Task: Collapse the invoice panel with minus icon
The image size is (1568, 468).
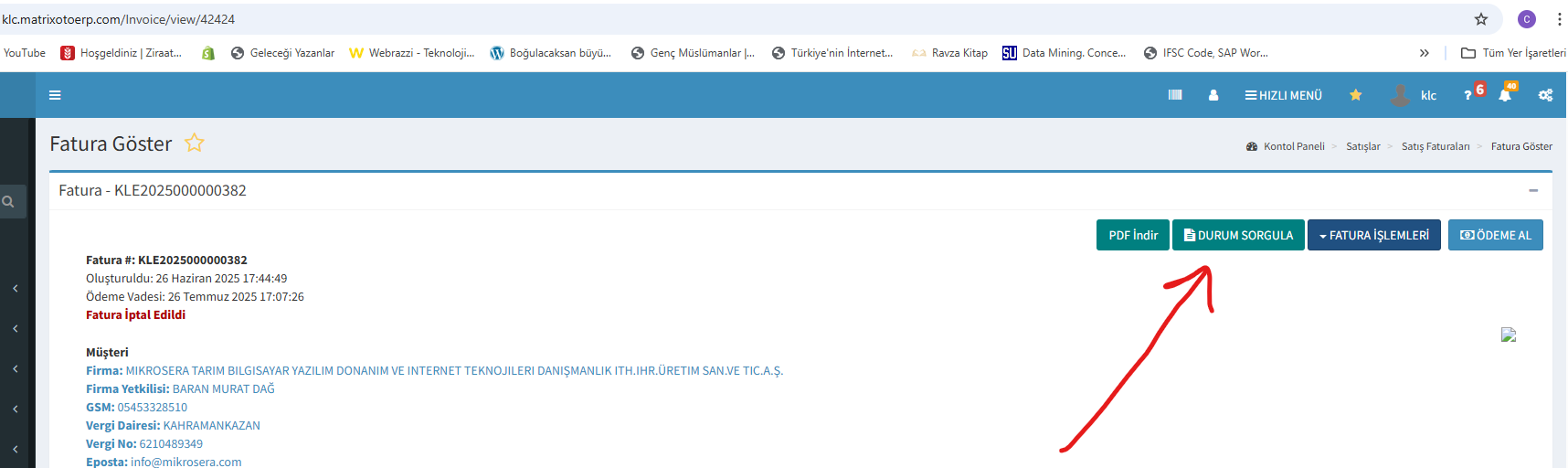Action: tap(1533, 190)
